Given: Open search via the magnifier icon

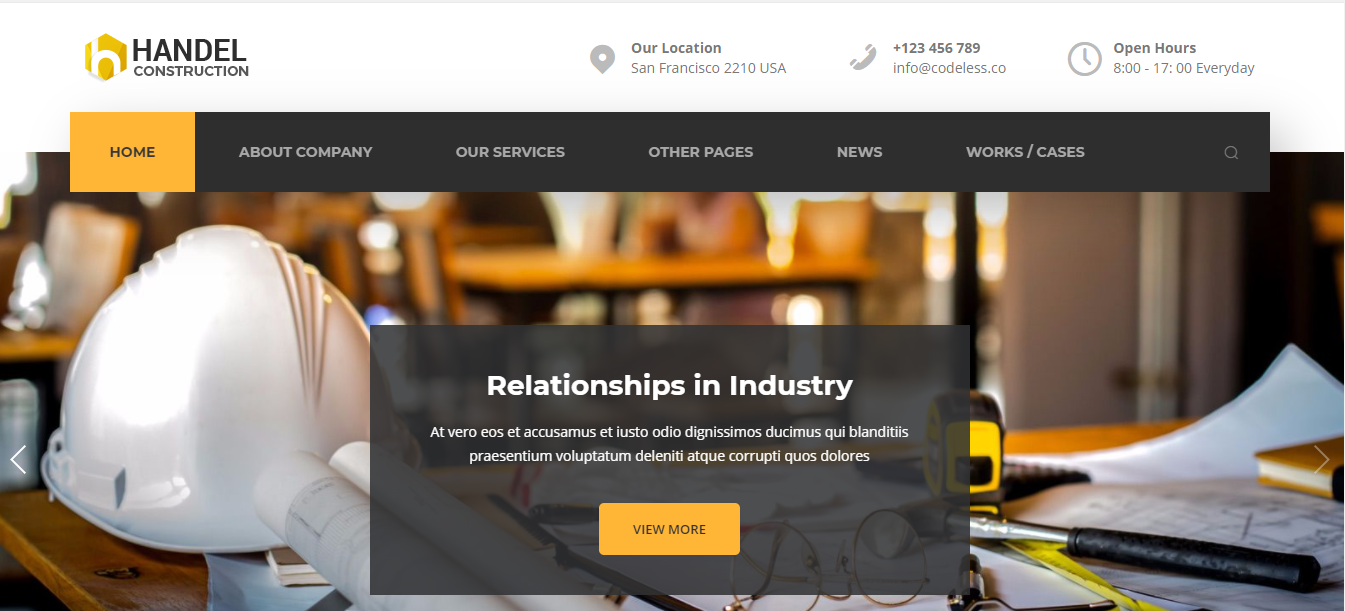Looking at the screenshot, I should pyautogui.click(x=1231, y=153).
